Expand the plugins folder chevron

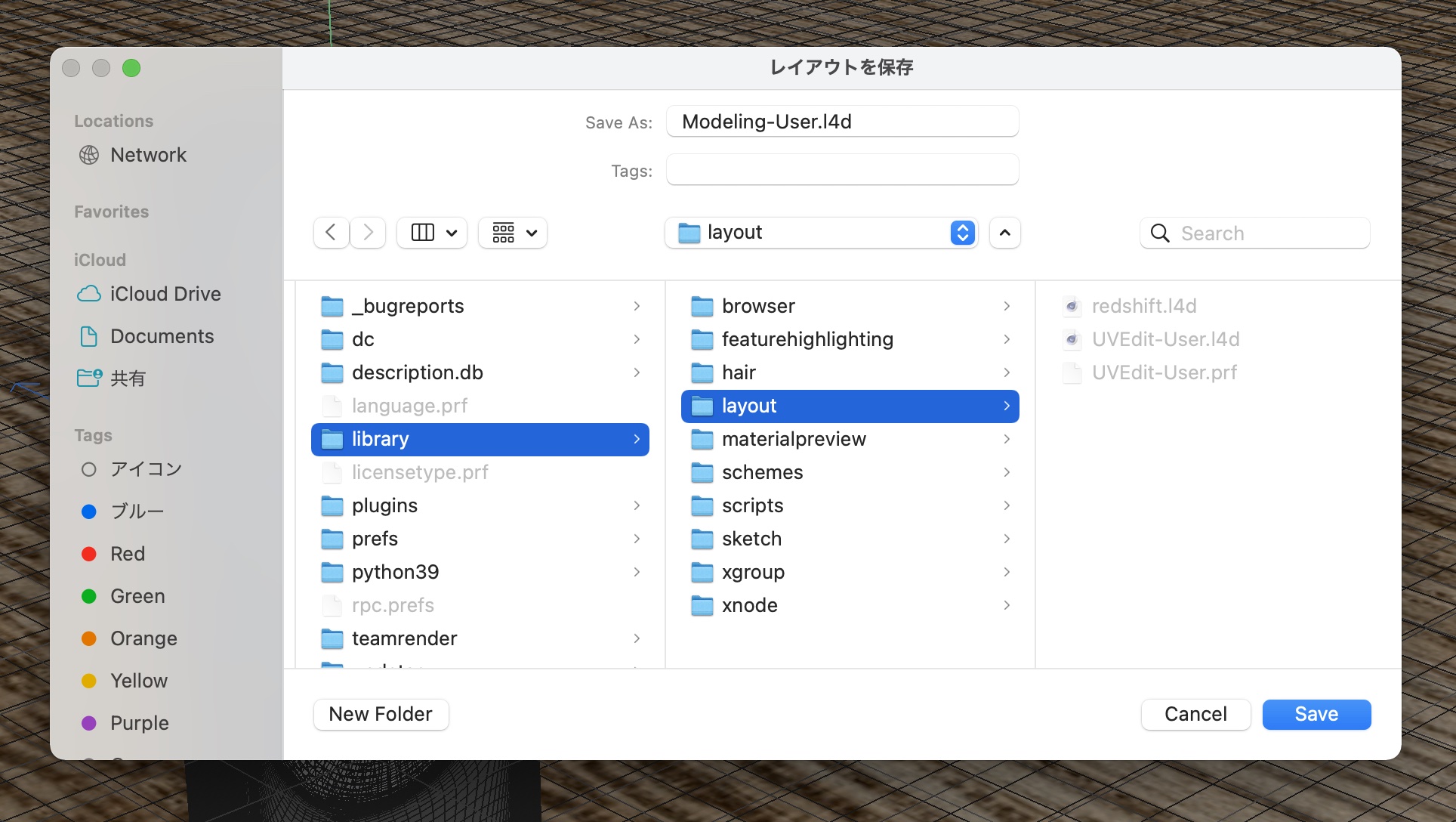pyautogui.click(x=637, y=505)
